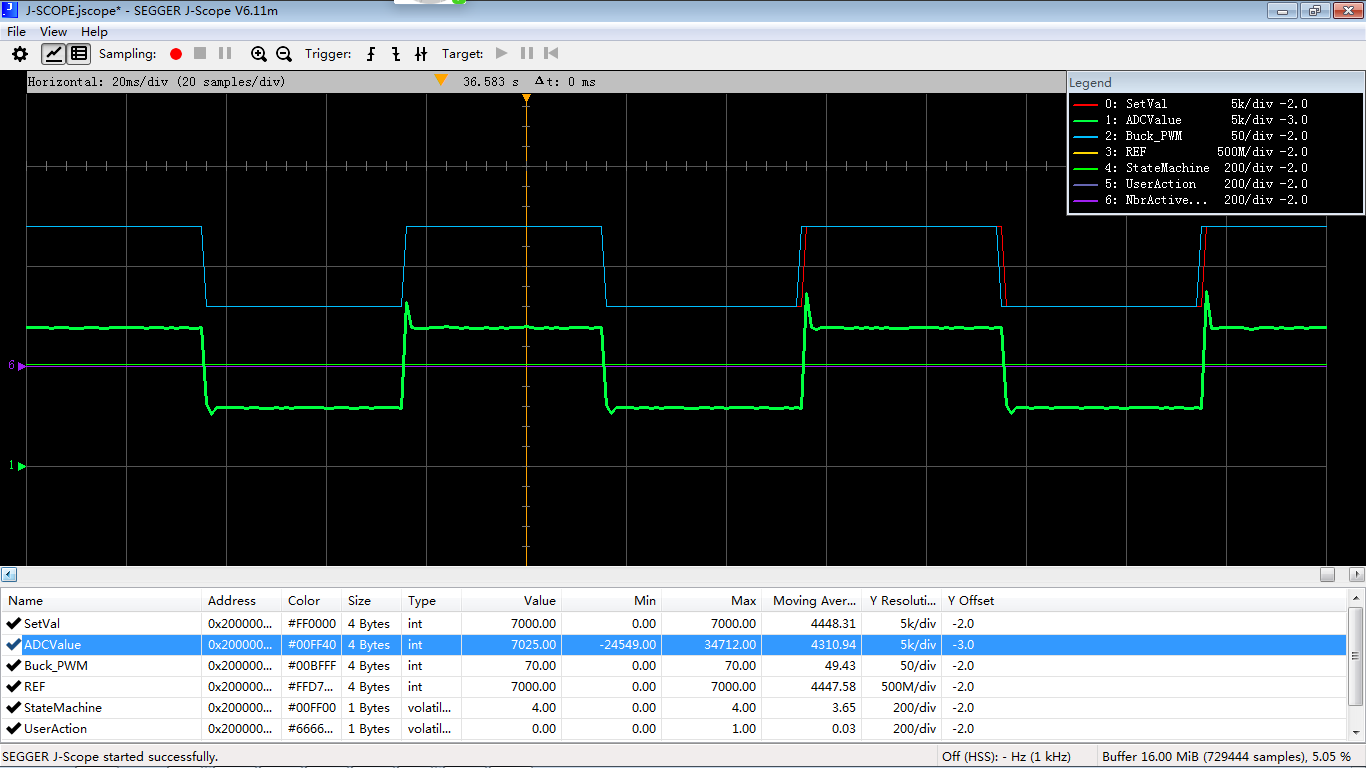The width and height of the screenshot is (1366, 768).
Task: Toggle SetVal checkmark
Action: pos(13,623)
